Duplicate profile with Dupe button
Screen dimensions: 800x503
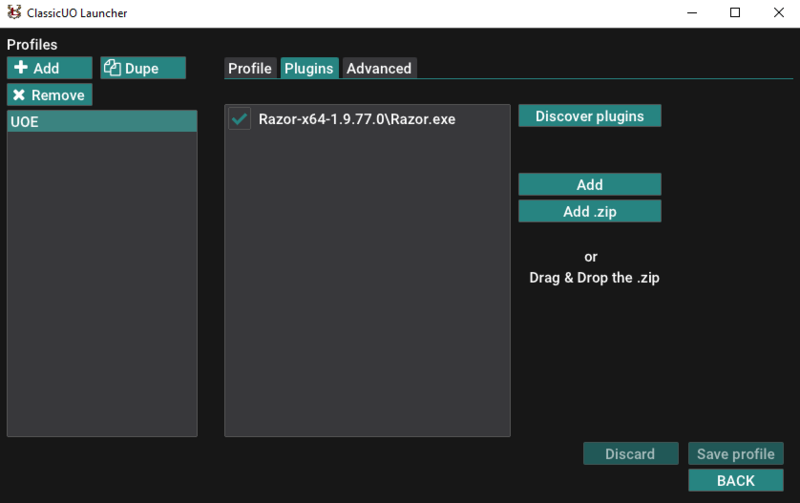[x=143, y=68]
